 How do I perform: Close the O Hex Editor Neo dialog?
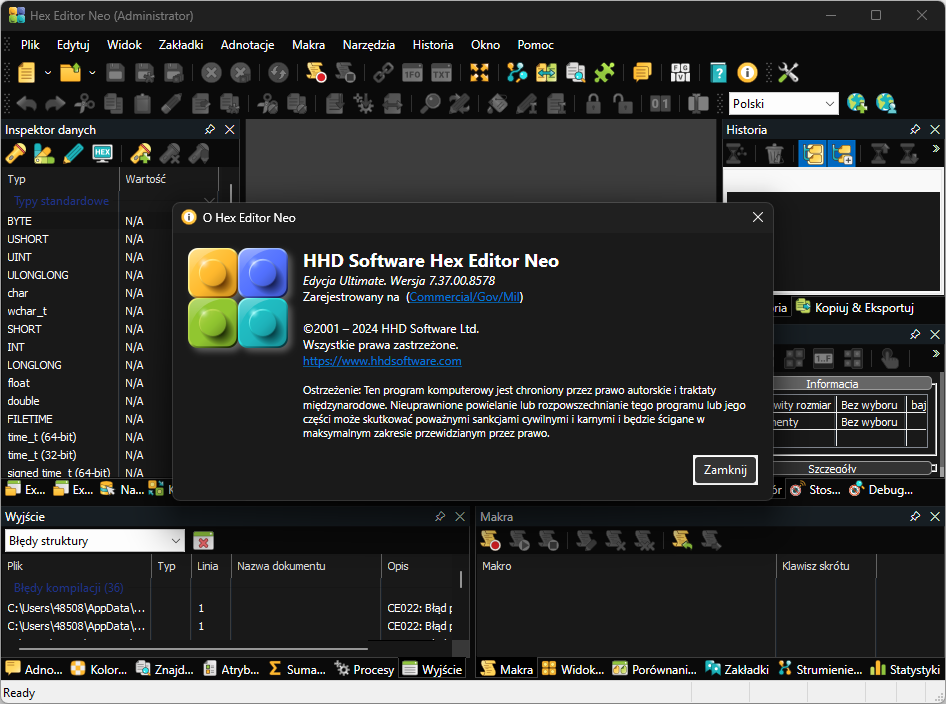758,217
